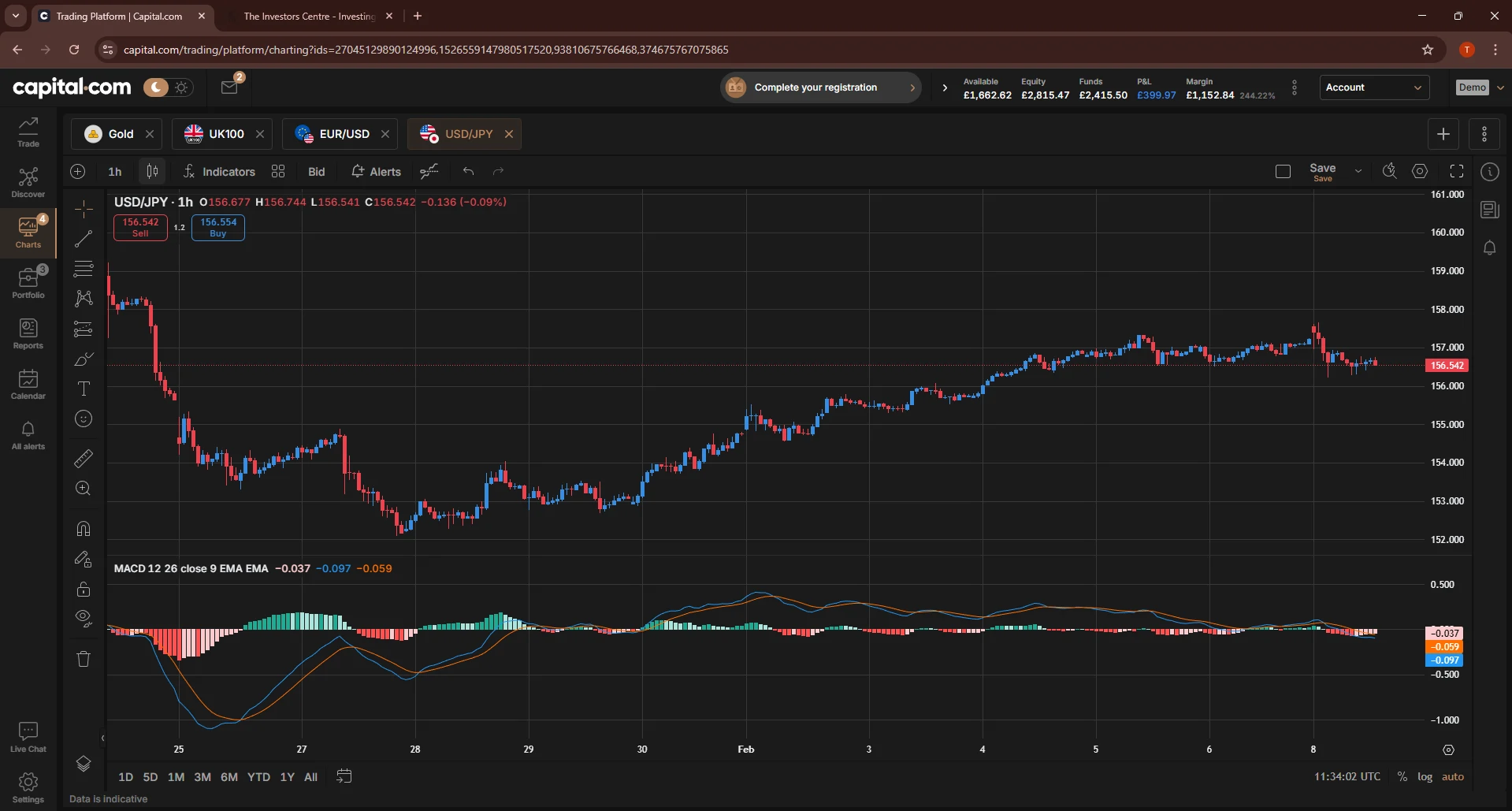Select the measure ruler tool

[83, 458]
